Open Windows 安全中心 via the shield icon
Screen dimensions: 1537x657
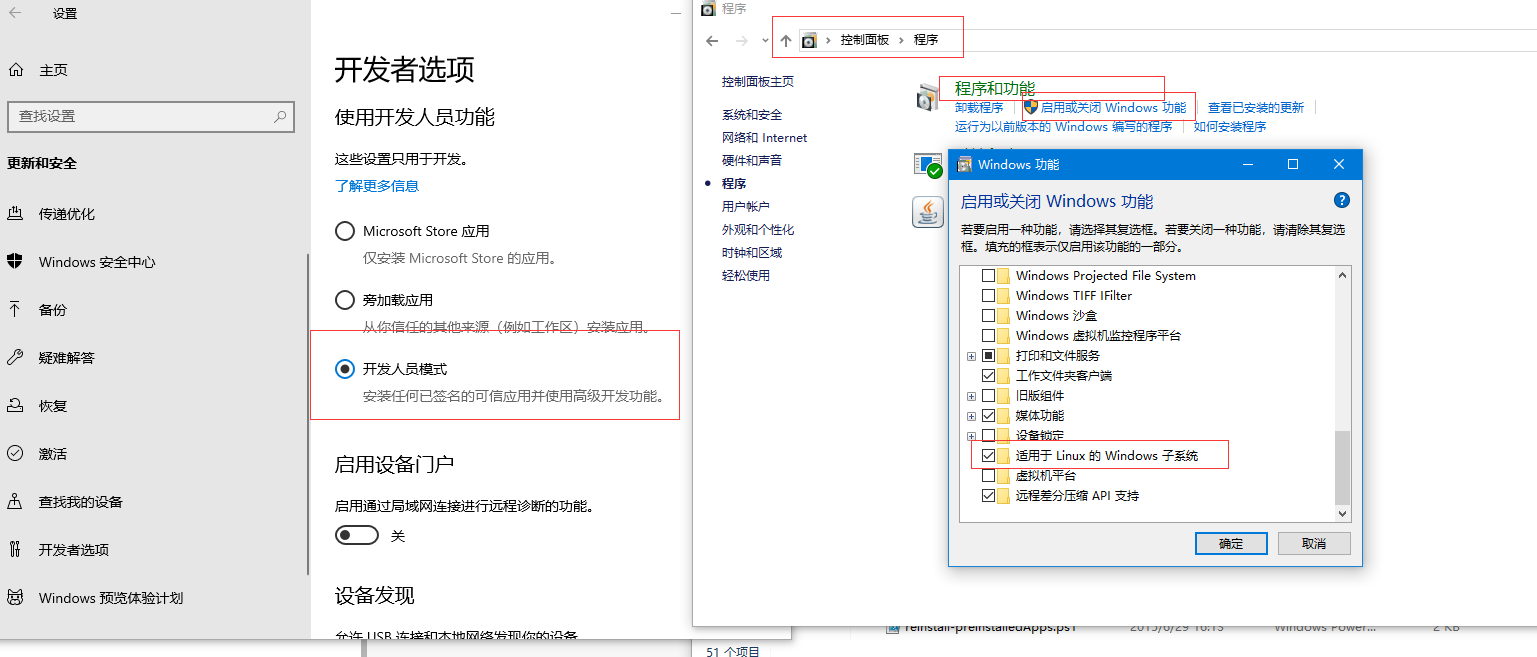(x=14, y=262)
